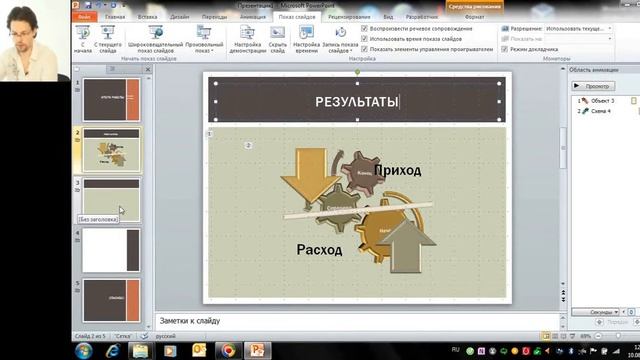Toggle Воспроизвести речевое сопровождение checkbox
640x360 pixels.
(364, 29)
